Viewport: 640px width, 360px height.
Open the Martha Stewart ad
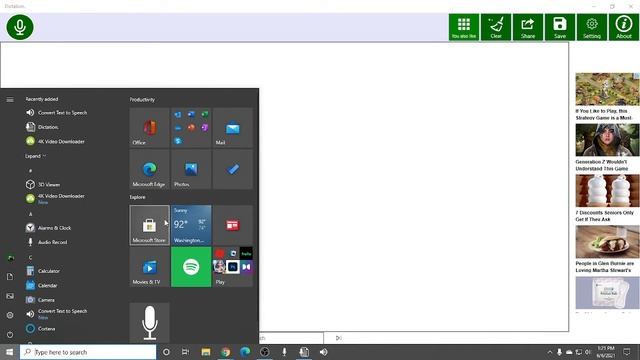(607, 242)
